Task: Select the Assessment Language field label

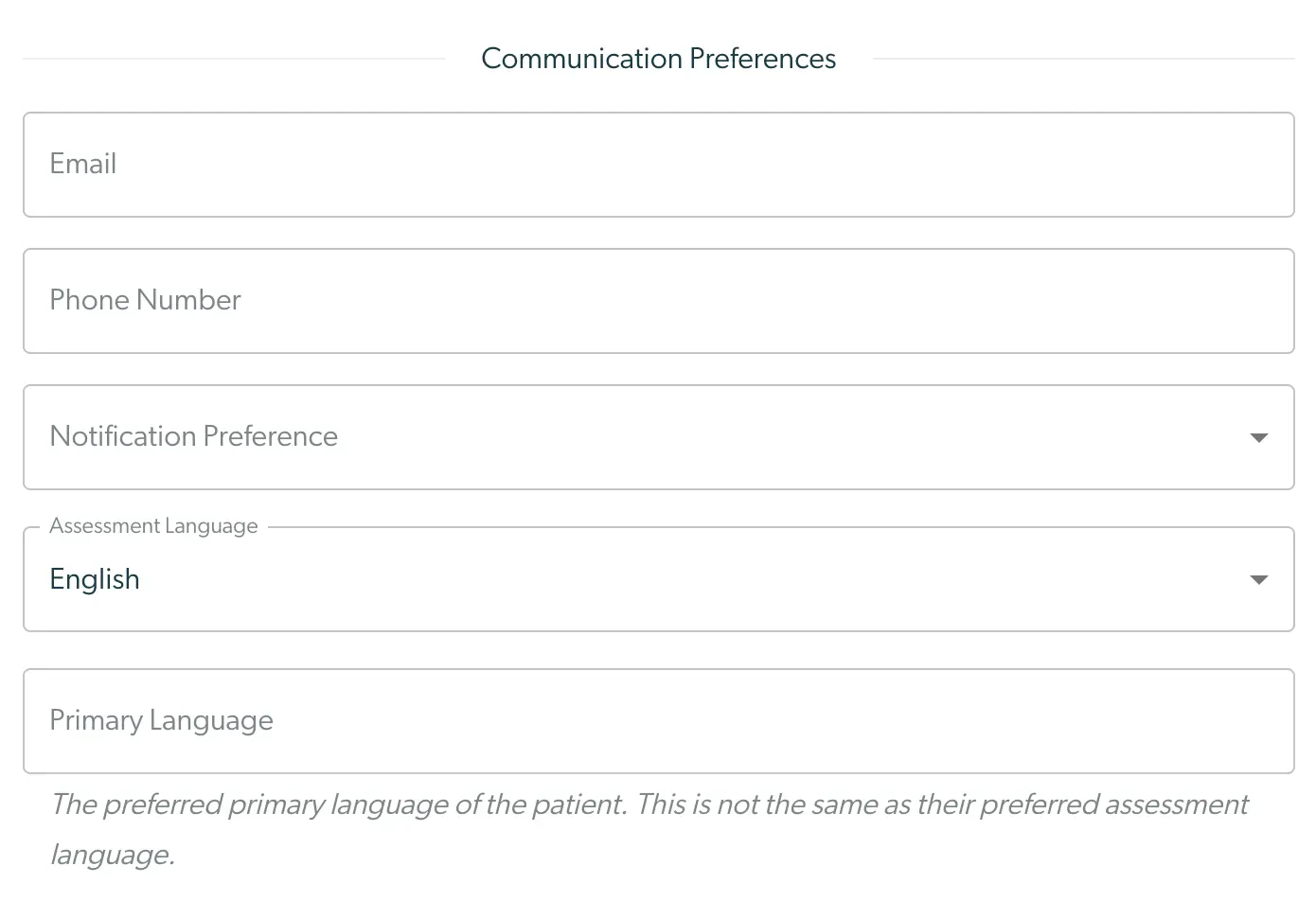Action: pyautogui.click(x=153, y=525)
